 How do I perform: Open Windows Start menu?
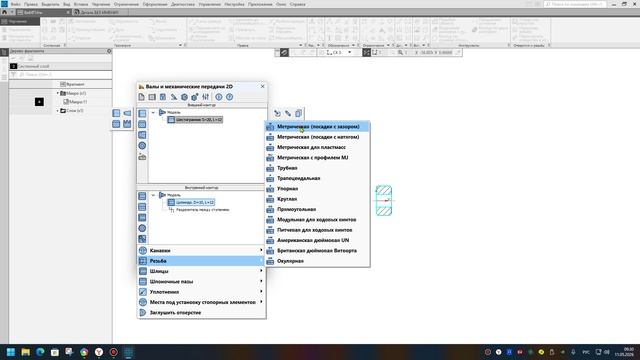(11, 352)
